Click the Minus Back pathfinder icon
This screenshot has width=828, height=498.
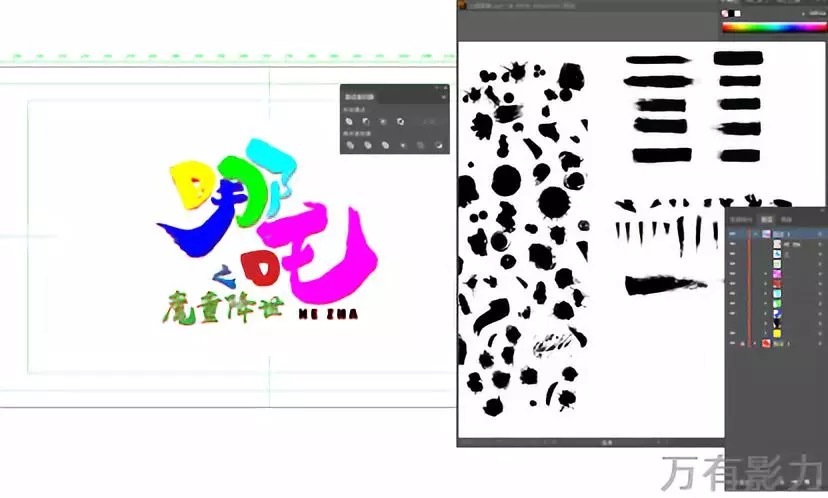(x=438, y=145)
